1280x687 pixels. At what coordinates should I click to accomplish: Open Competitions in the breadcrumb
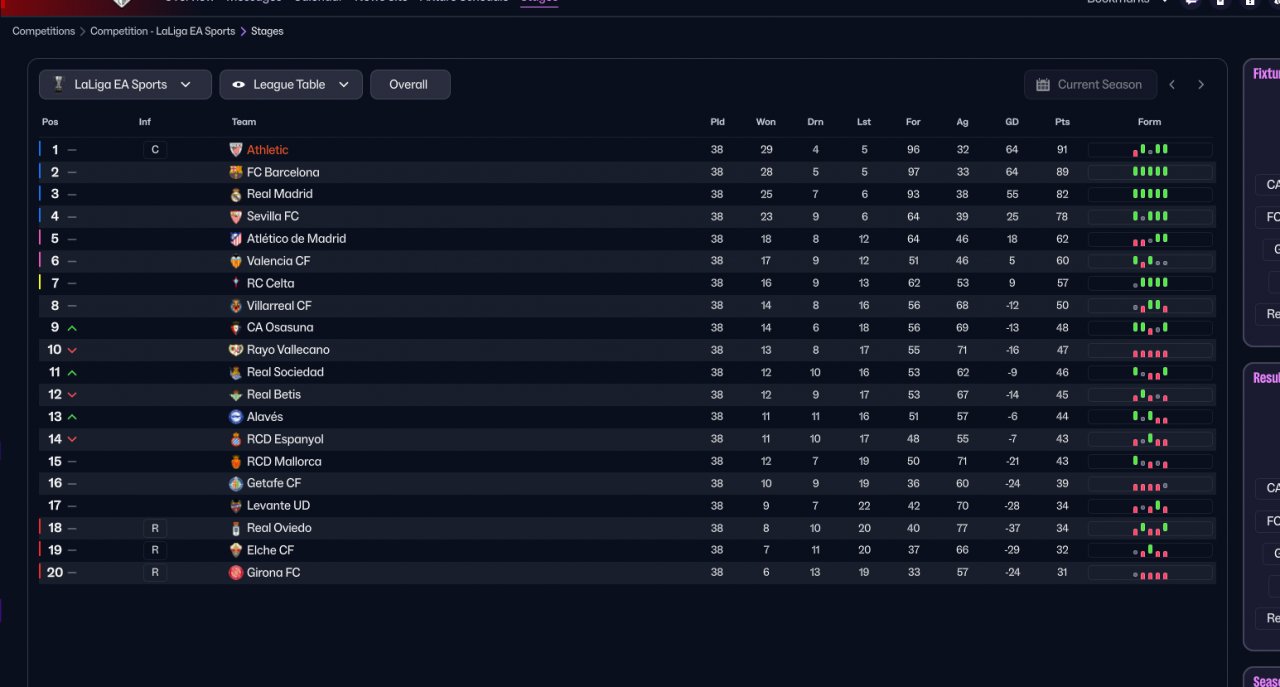click(43, 31)
